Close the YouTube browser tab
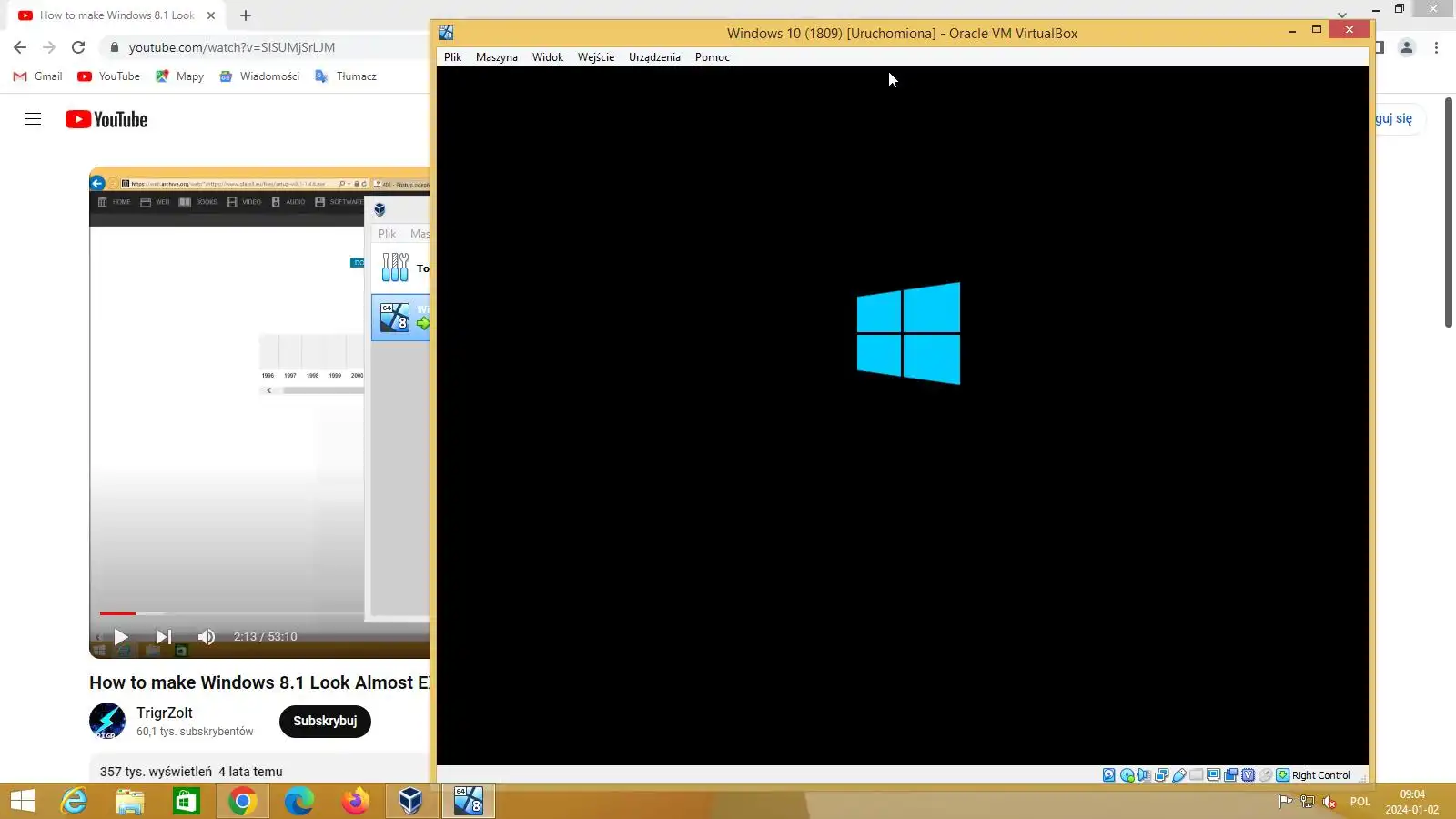 [211, 15]
